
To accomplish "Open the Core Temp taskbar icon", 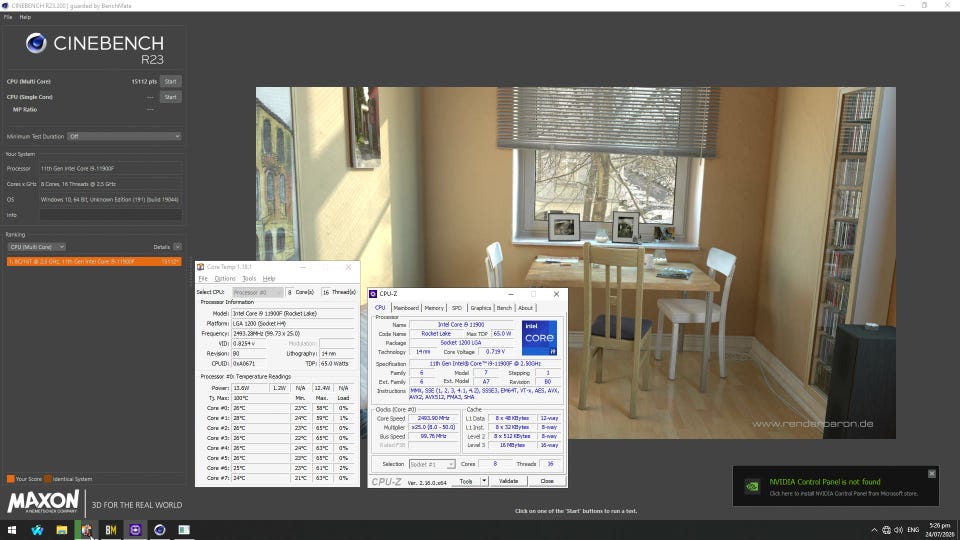I will point(86,530).
